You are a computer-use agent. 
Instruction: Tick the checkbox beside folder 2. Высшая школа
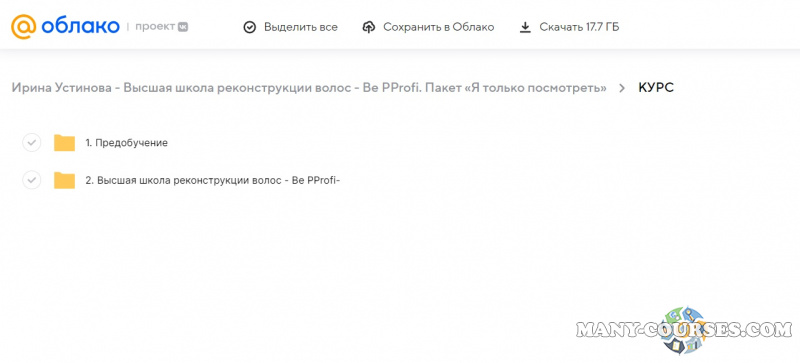click(x=32, y=180)
